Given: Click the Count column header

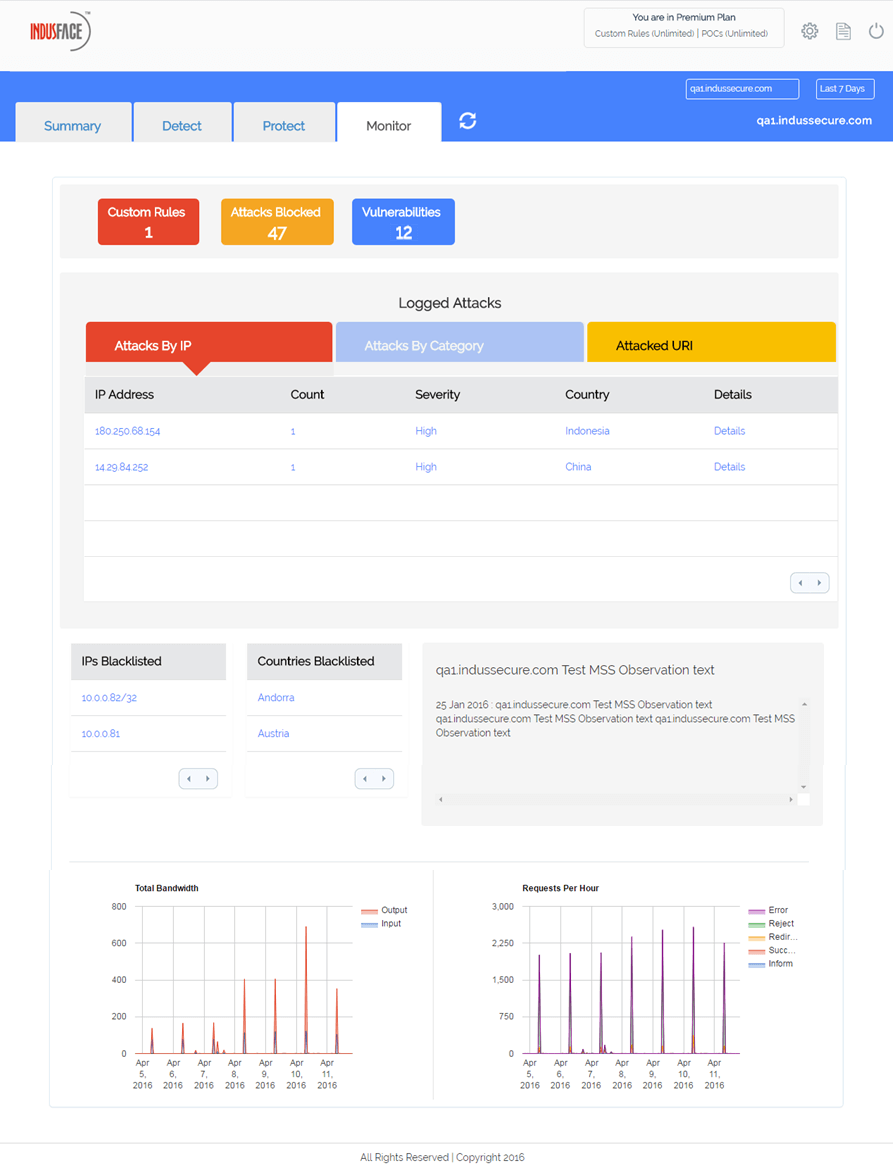Looking at the screenshot, I should (307, 395).
